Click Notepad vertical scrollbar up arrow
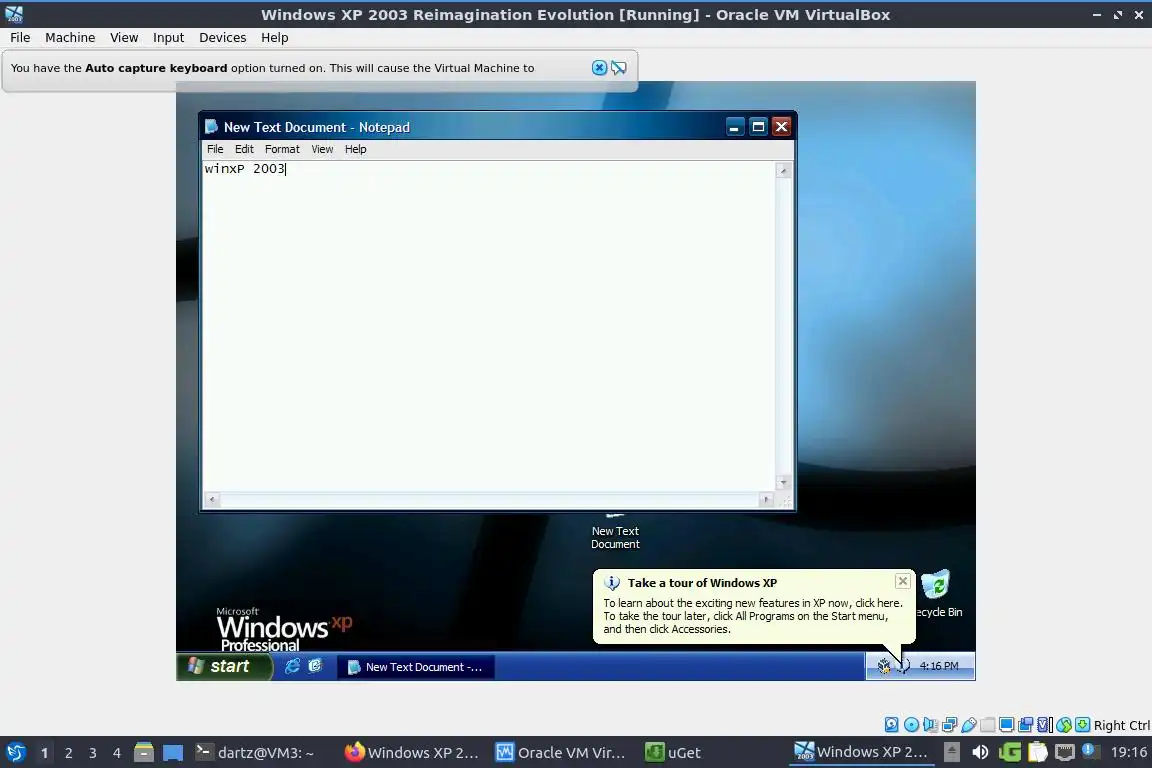Screen dimensions: 1152x768 [x=783, y=171]
